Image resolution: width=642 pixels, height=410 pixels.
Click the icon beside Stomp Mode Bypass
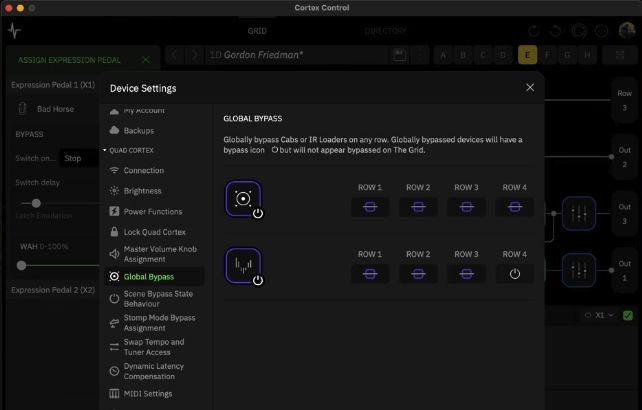coord(114,323)
